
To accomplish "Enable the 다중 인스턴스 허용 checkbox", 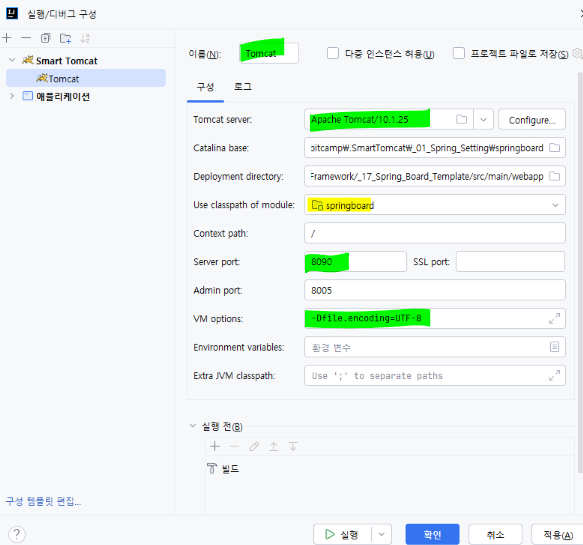I will pos(333,53).
